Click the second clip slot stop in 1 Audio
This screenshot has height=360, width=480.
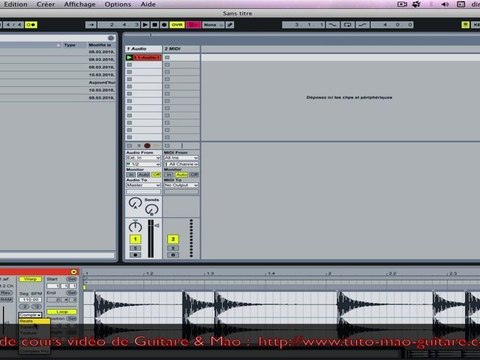click(x=129, y=65)
